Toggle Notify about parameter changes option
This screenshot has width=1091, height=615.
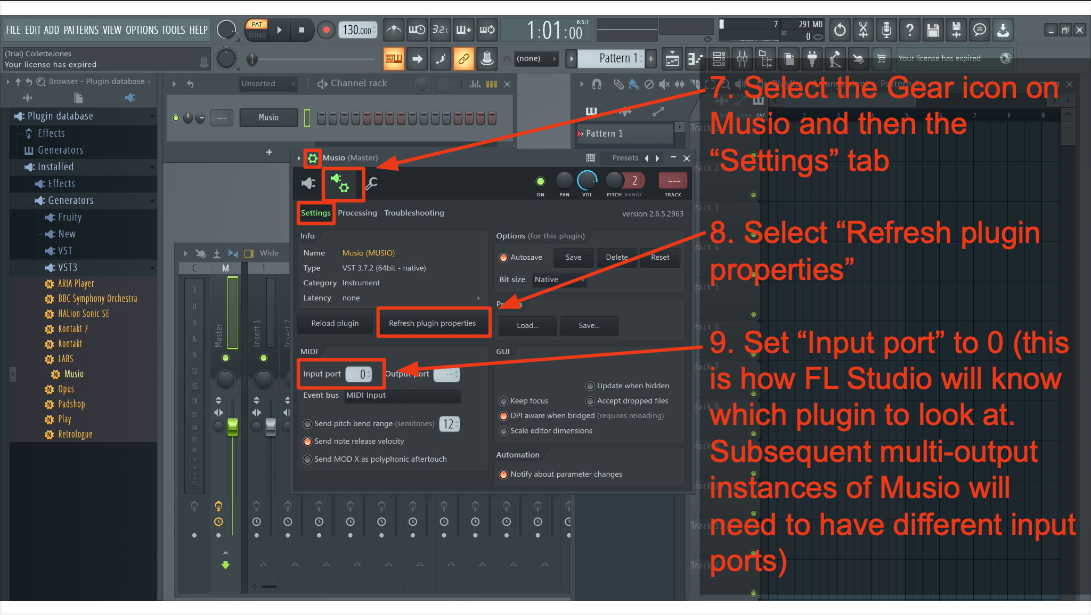click(x=503, y=474)
